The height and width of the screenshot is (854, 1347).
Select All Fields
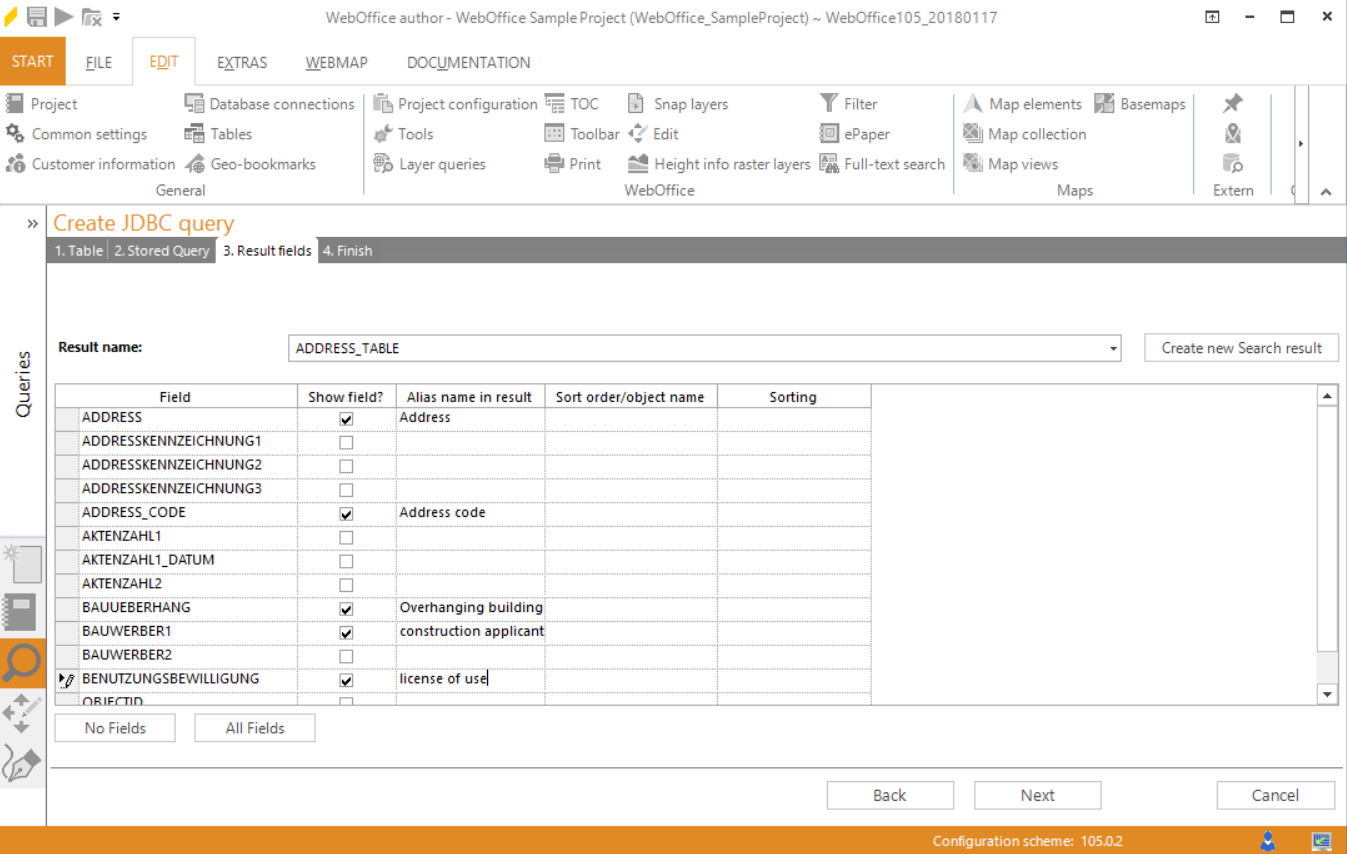254,727
